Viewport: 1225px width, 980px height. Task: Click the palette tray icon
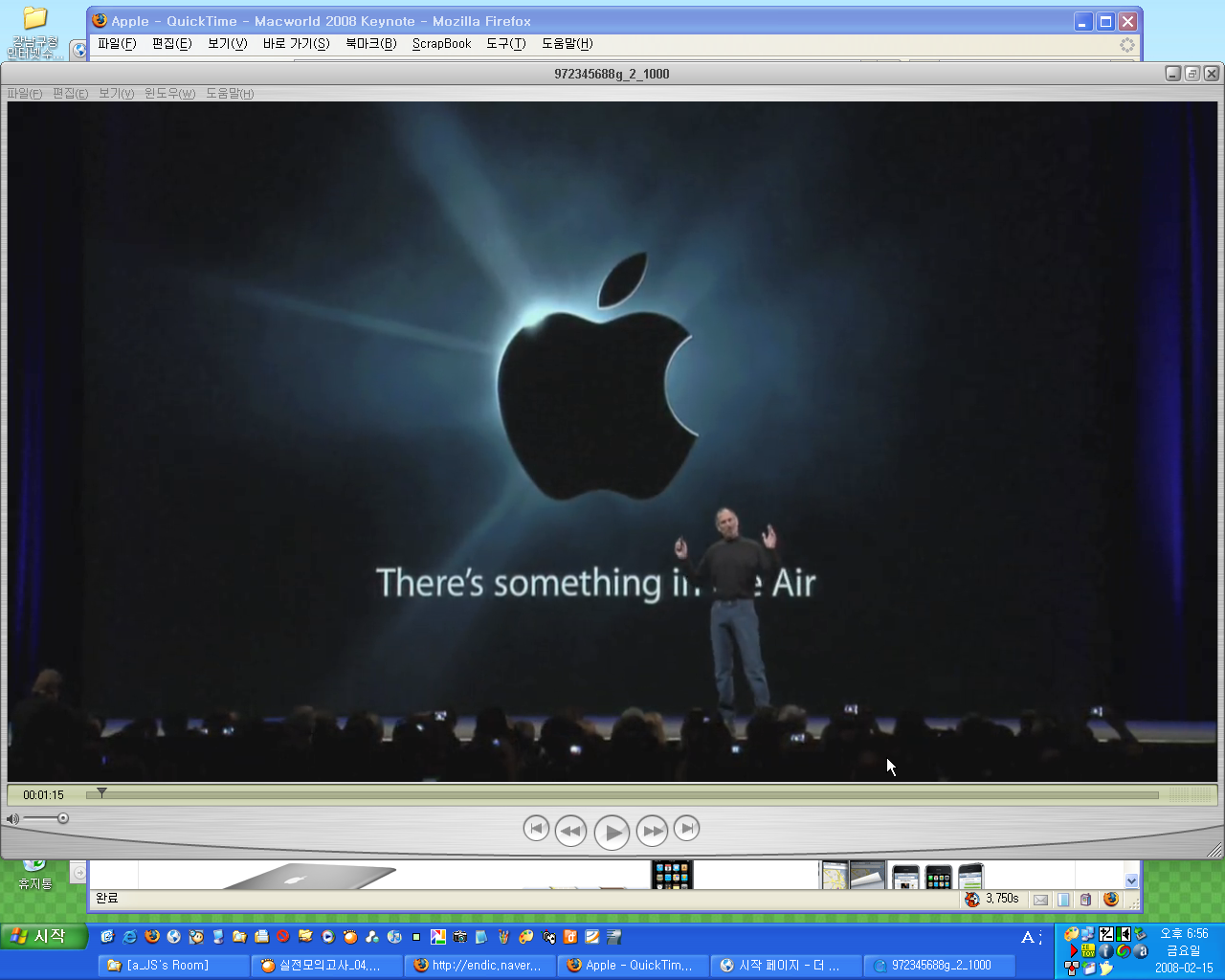pyautogui.click(x=1072, y=933)
